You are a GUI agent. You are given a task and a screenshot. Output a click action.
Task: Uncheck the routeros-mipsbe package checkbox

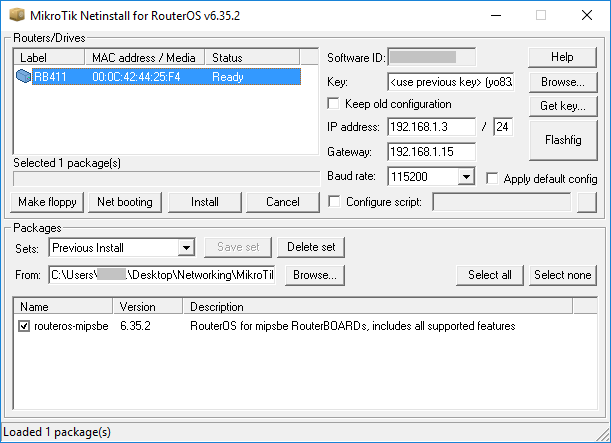24,326
